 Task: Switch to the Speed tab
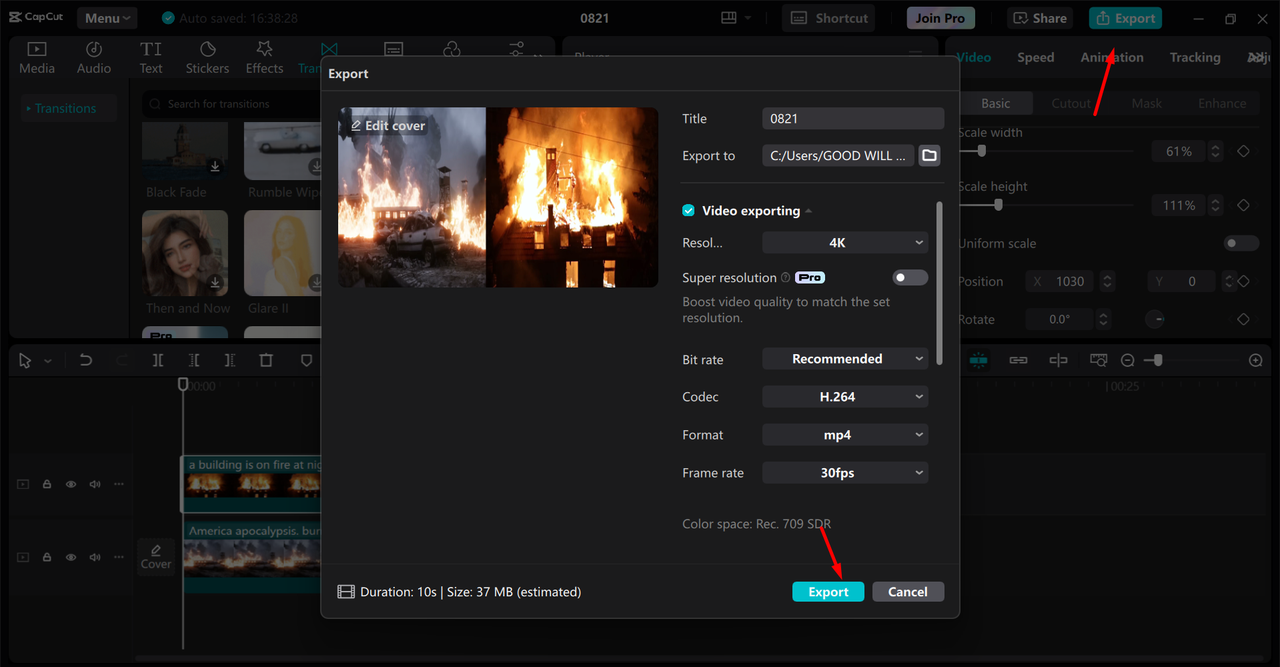pyautogui.click(x=1036, y=58)
